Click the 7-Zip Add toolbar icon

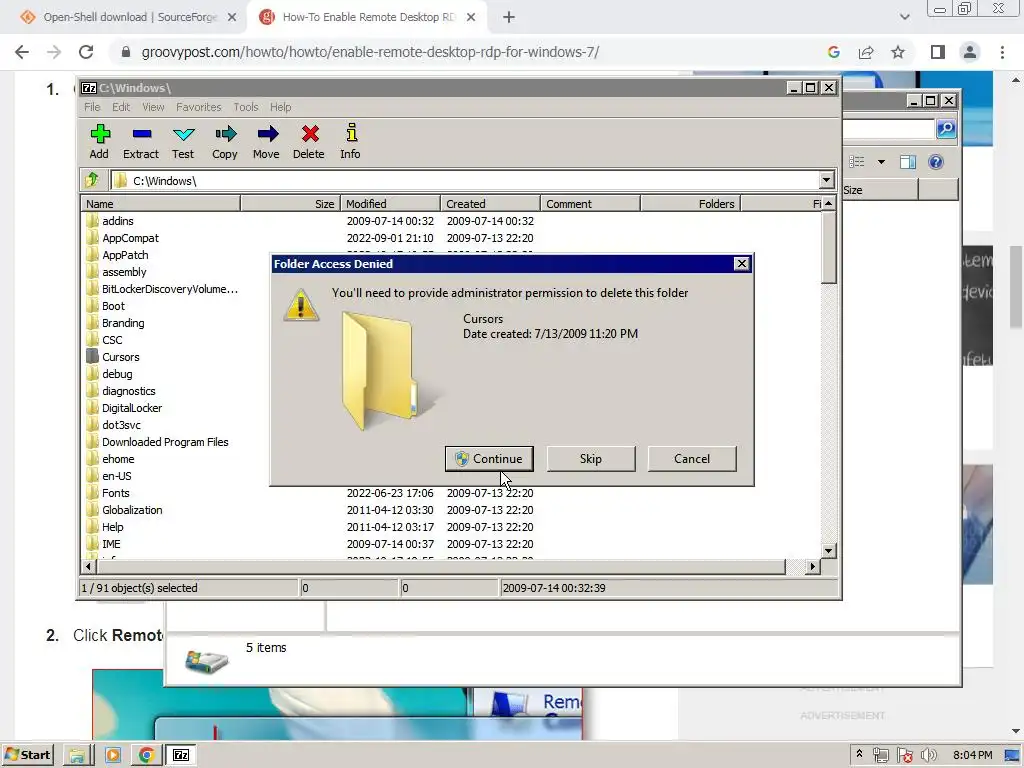(x=99, y=142)
